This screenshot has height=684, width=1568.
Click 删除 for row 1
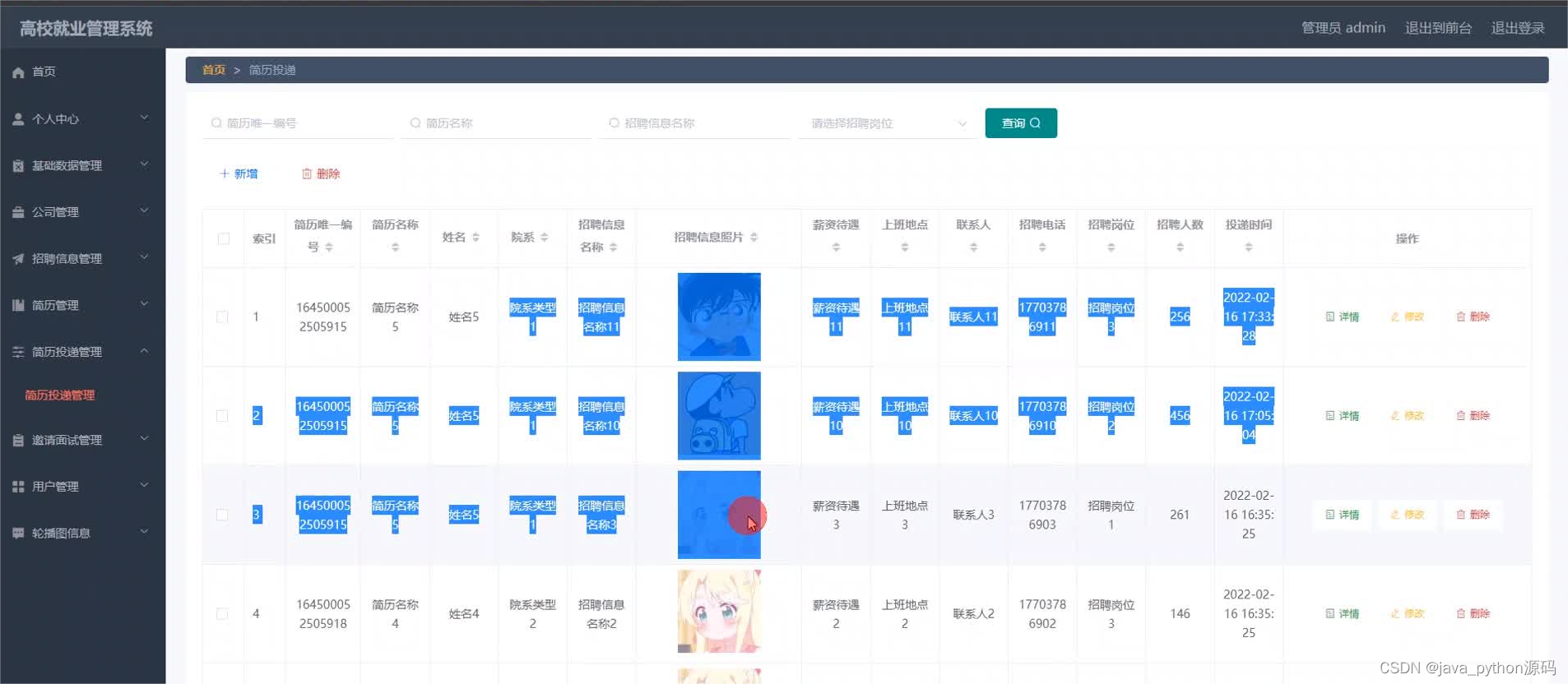(1473, 317)
